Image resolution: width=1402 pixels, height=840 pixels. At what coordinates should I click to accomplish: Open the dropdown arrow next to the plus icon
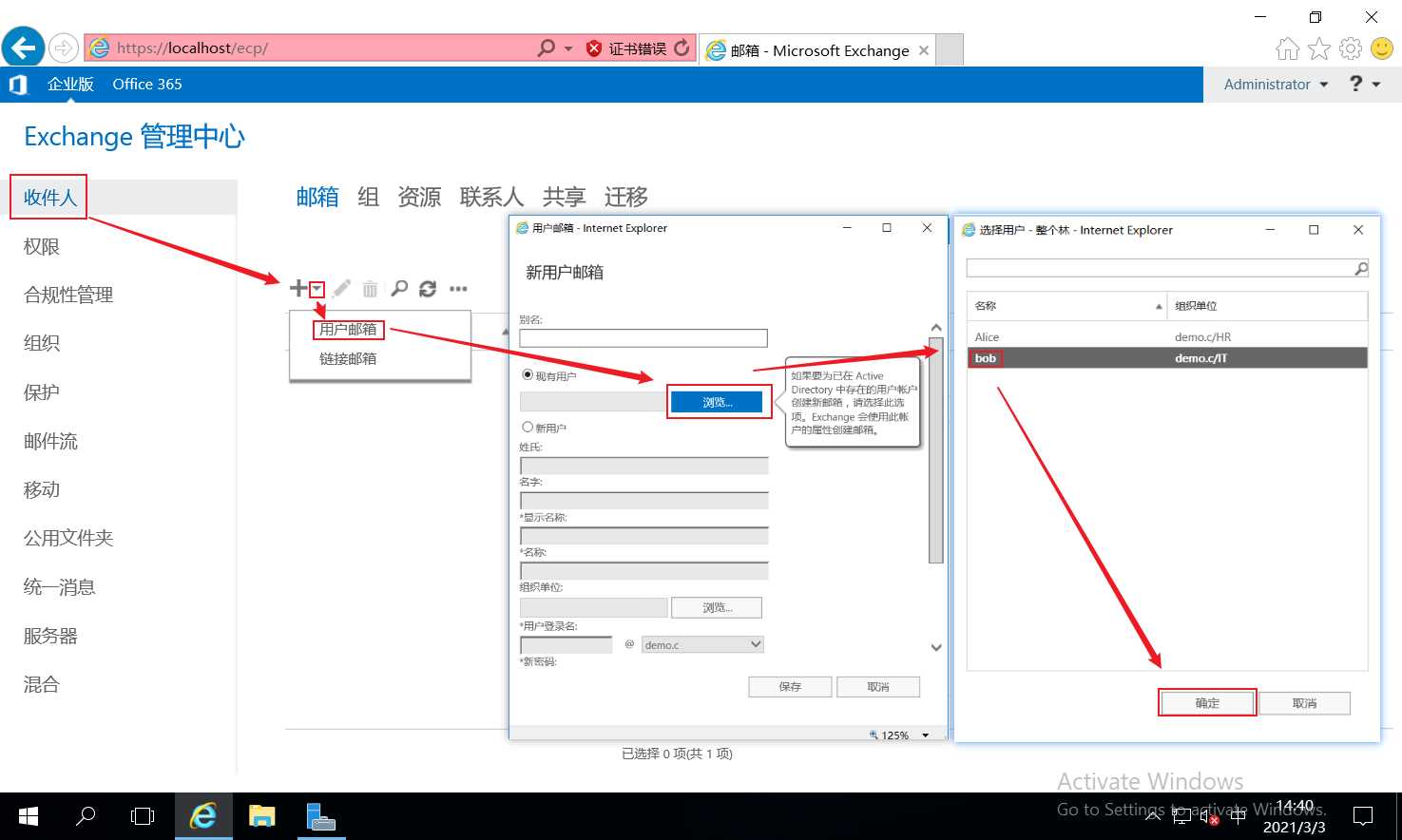pyautogui.click(x=317, y=289)
